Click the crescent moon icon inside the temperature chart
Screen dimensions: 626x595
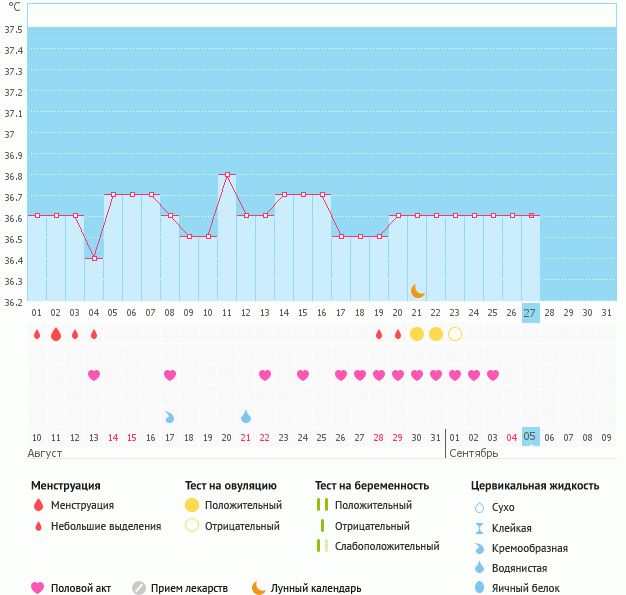pyautogui.click(x=417, y=291)
